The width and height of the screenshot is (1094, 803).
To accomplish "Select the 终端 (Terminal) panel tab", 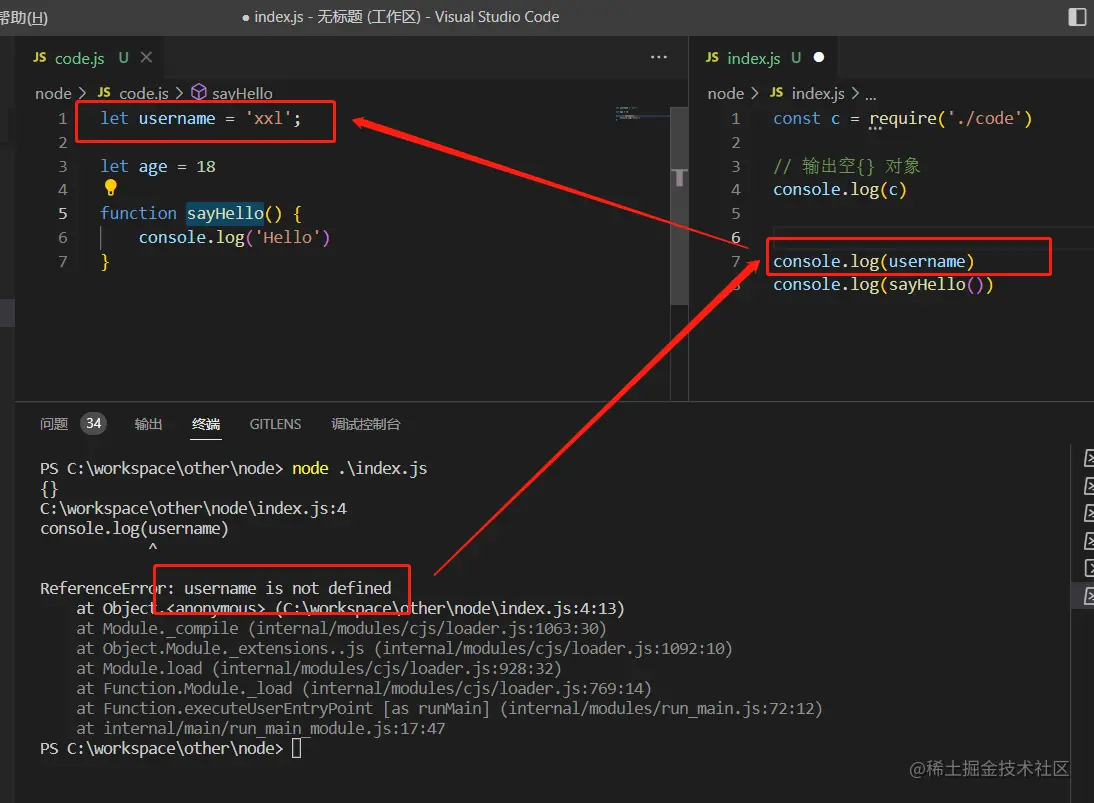I will tap(206, 424).
